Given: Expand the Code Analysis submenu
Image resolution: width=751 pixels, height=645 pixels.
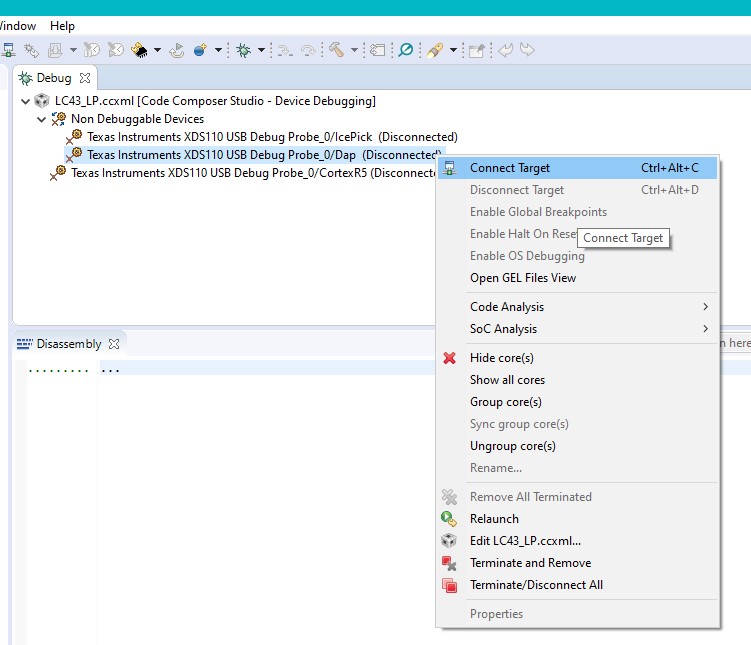Looking at the screenshot, I should (x=578, y=306).
